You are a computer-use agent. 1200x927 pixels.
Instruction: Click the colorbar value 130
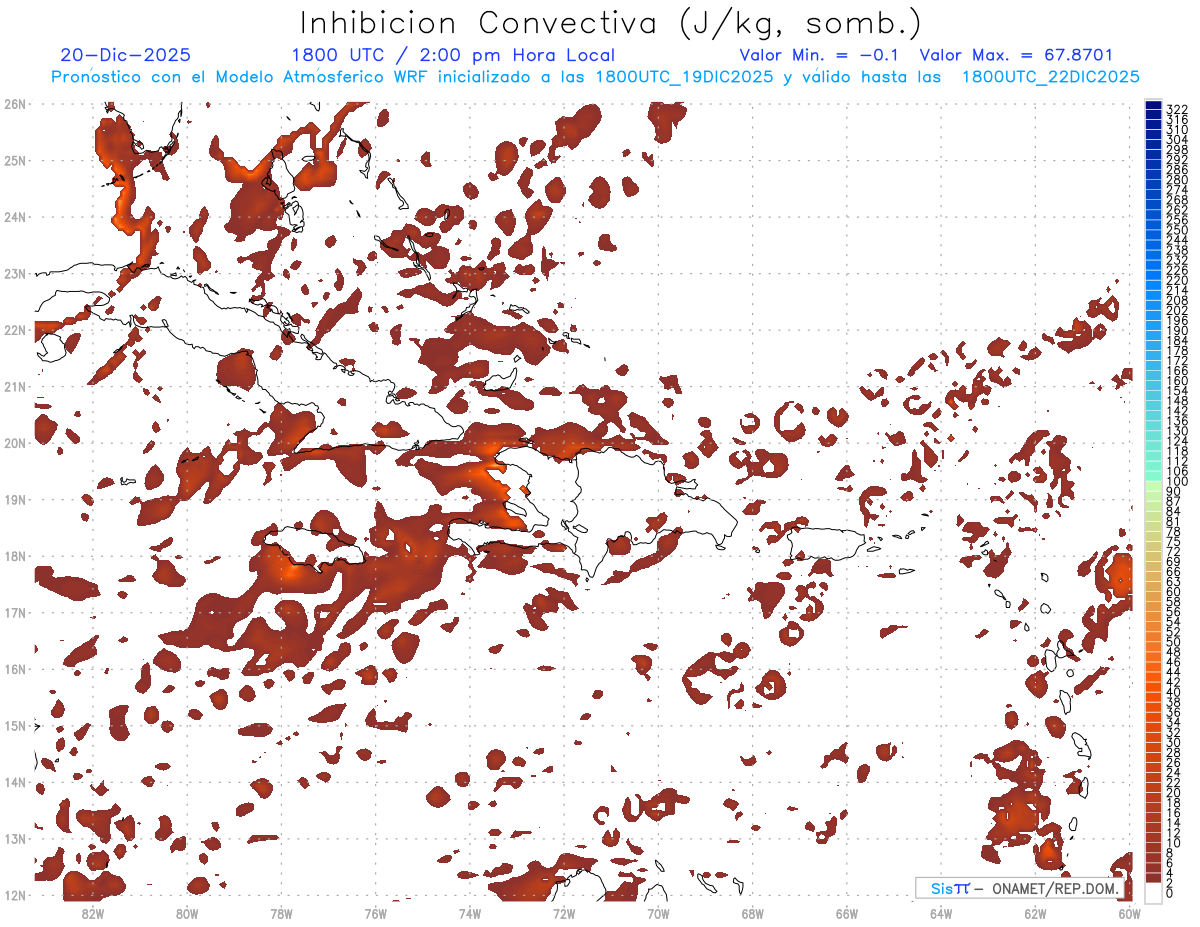1177,431
